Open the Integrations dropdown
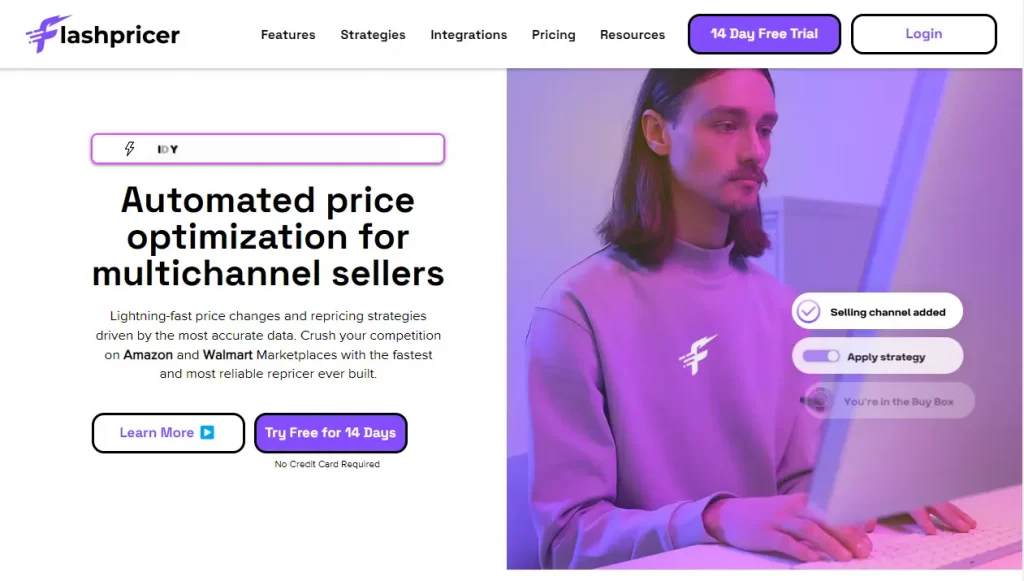 pos(468,35)
